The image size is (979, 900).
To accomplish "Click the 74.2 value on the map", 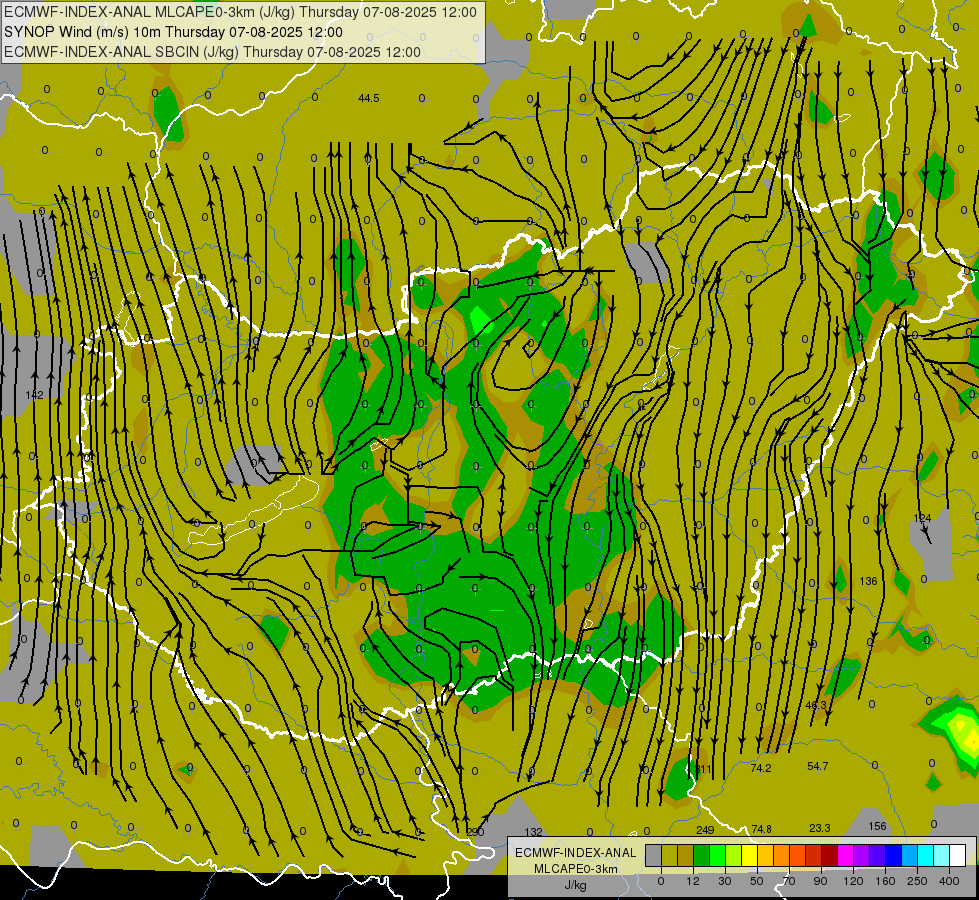I will coord(760,768).
